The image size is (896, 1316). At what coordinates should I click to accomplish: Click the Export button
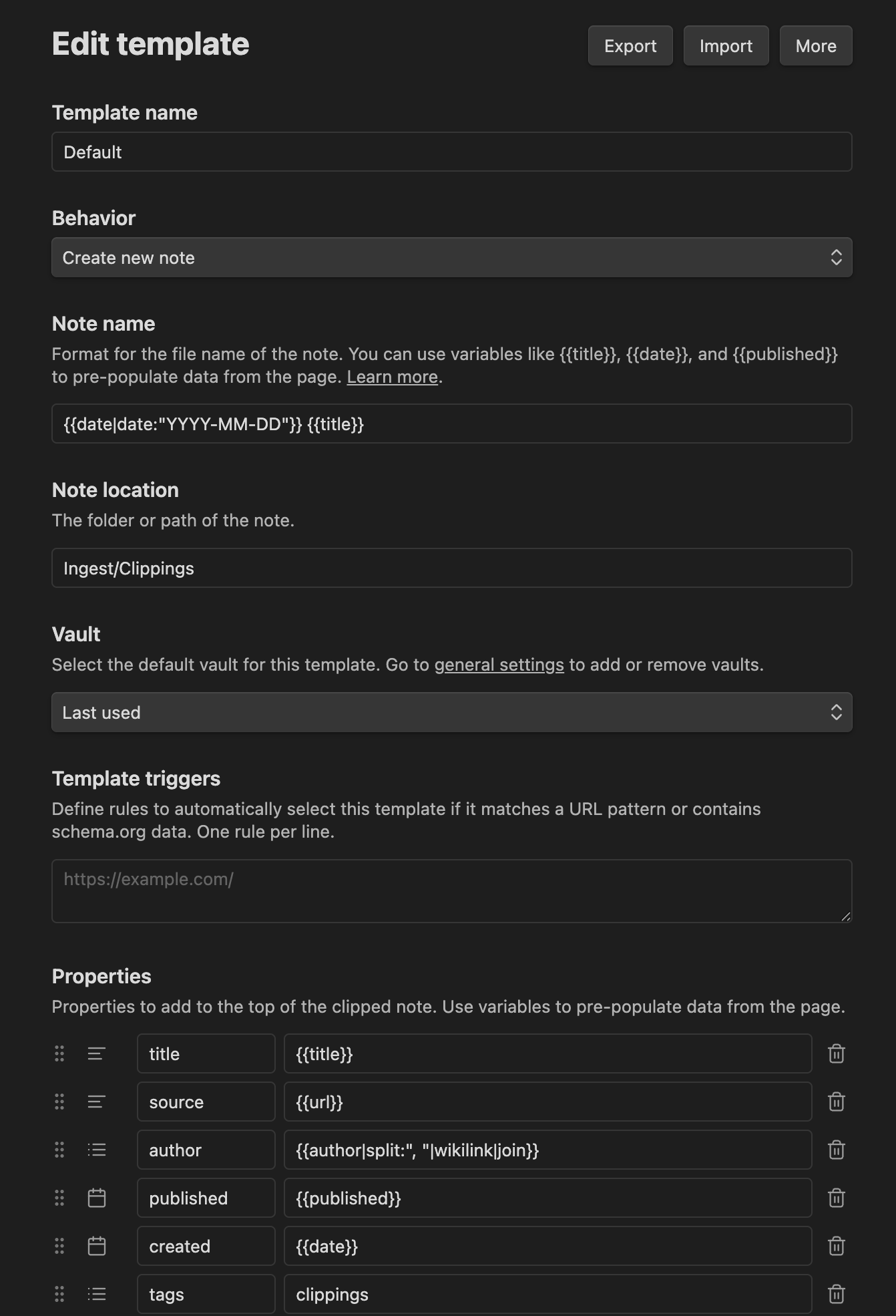coord(630,45)
